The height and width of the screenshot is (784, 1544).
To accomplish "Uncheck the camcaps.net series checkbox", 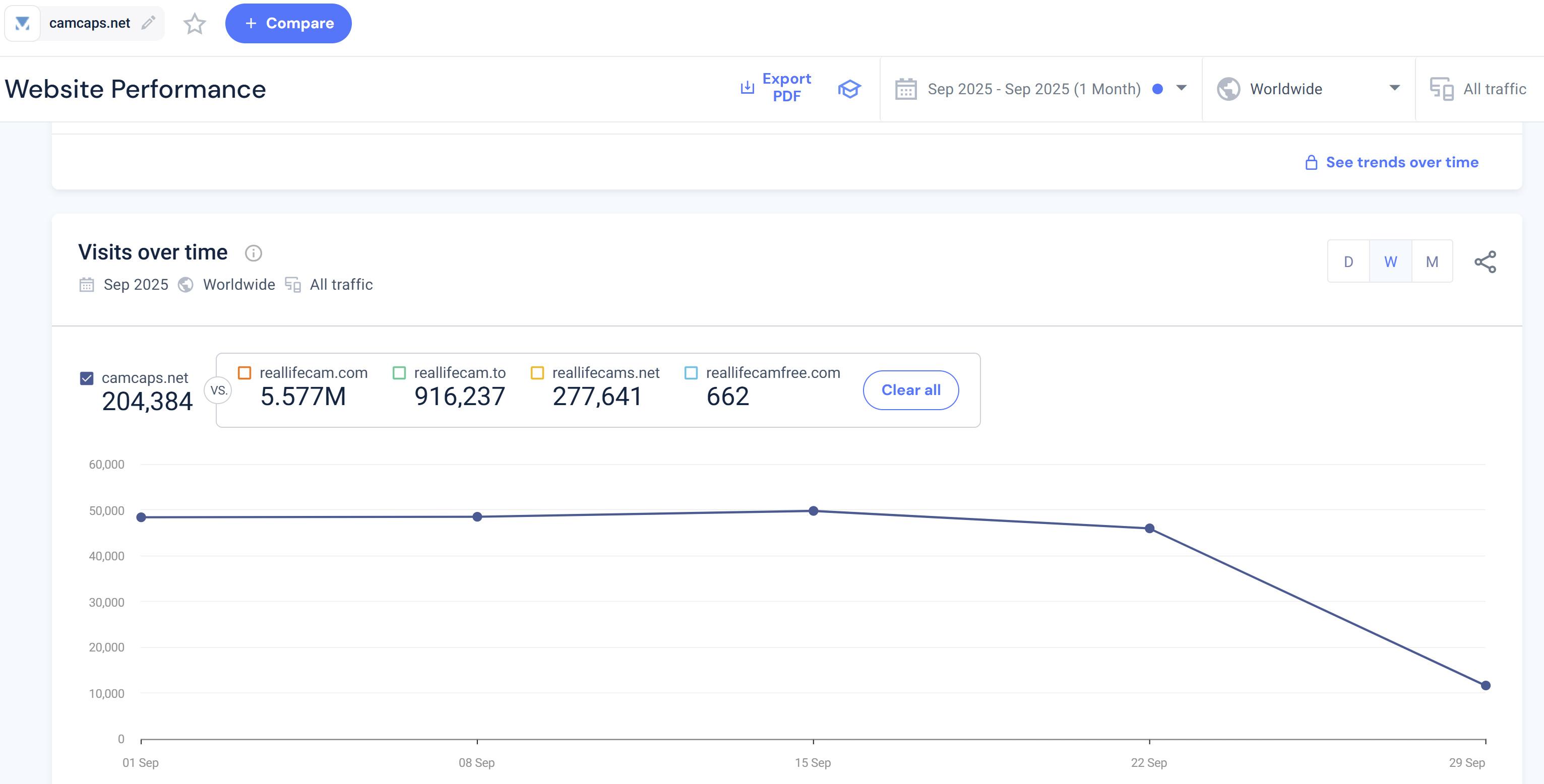I will (87, 378).
